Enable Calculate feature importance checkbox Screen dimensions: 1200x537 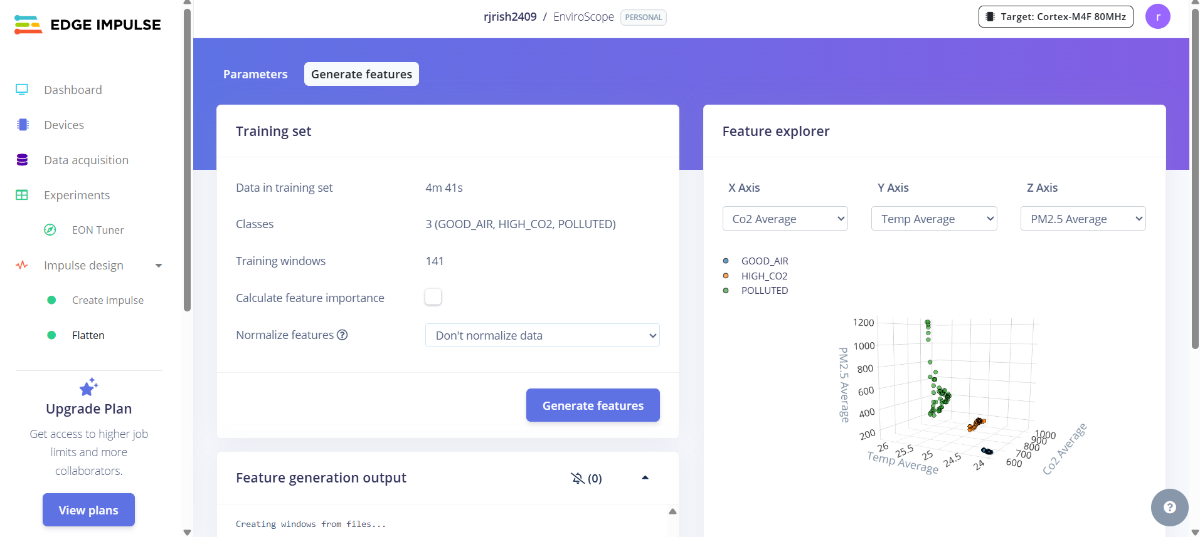click(x=433, y=297)
